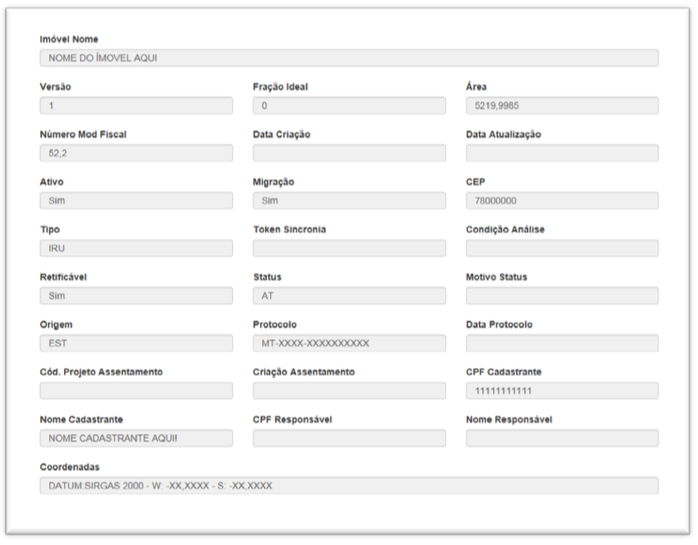Screen dimensions: 698x545
Task: Select the Retificável field
Action: [x=135, y=296]
